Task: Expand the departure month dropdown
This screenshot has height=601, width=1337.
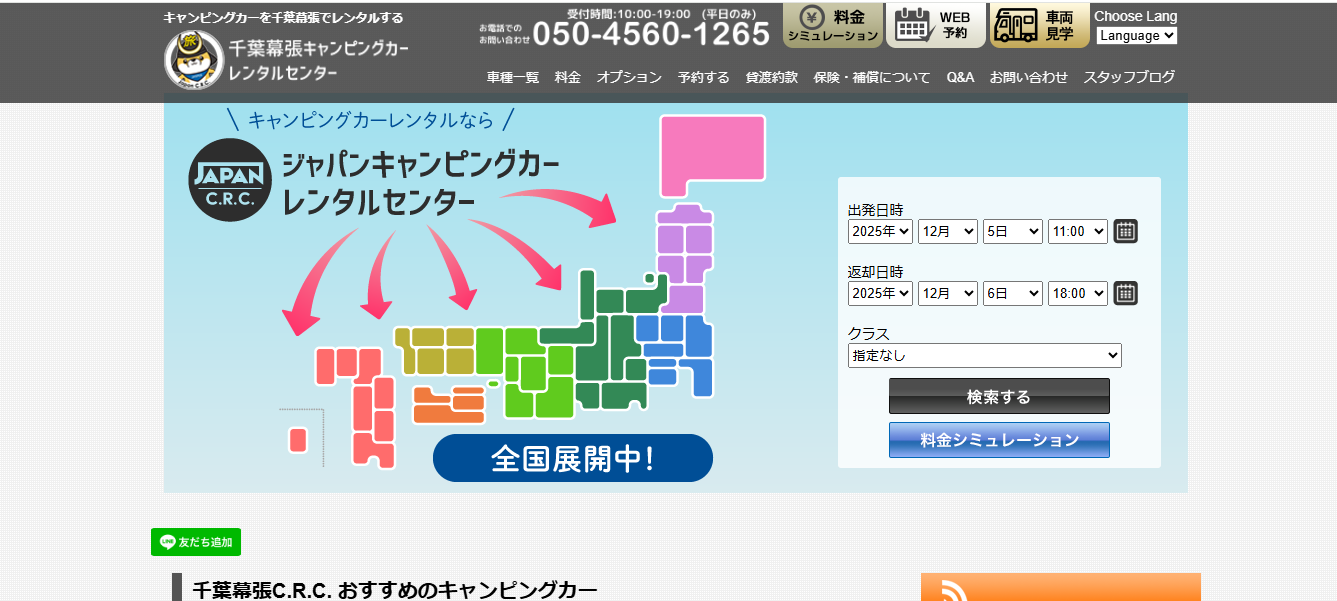Action: pyautogui.click(x=947, y=231)
